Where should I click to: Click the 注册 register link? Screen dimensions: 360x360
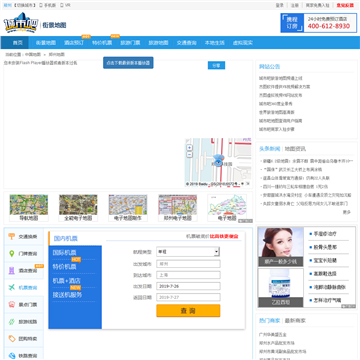click(x=295, y=5)
